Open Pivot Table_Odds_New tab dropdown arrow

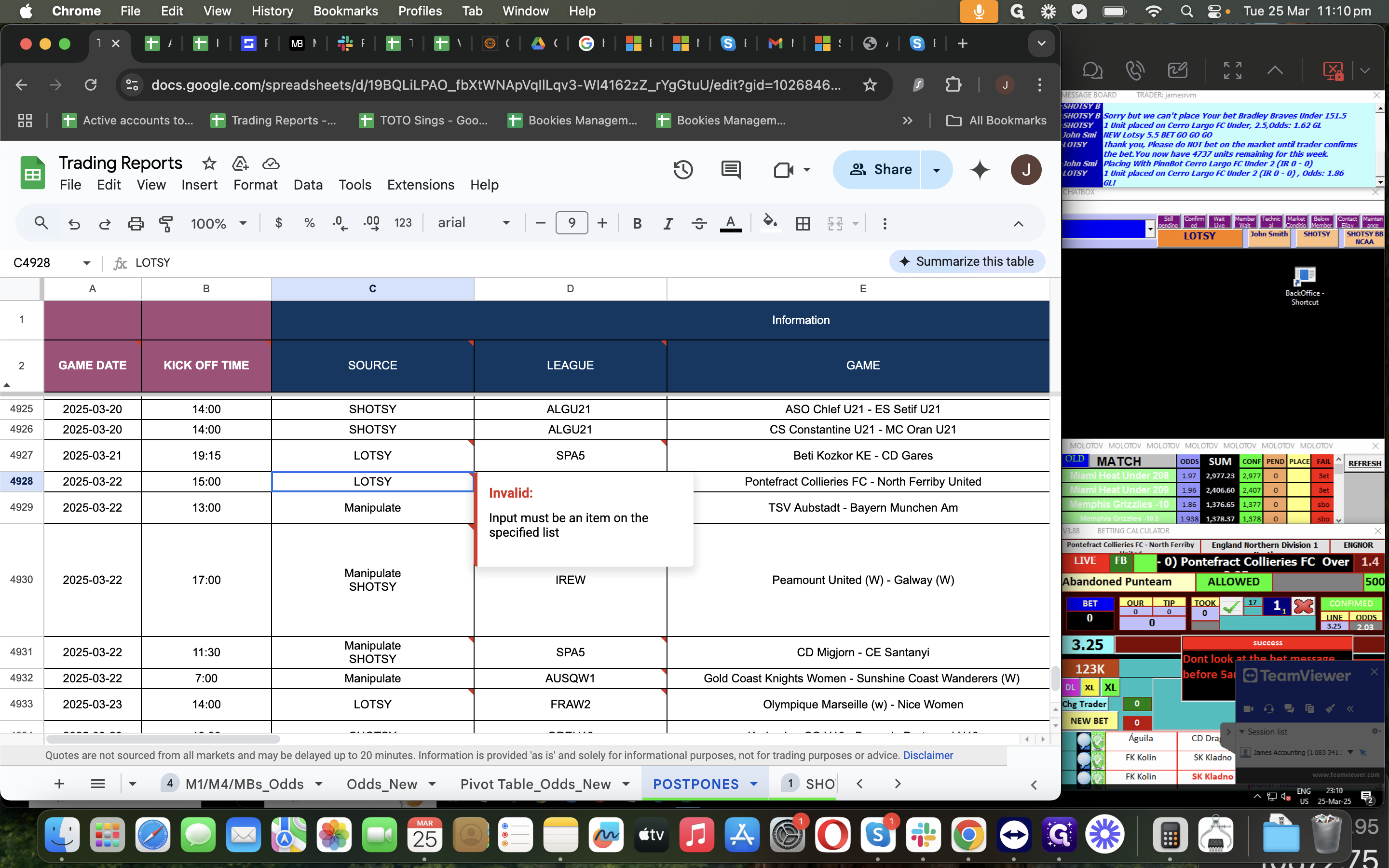626,784
